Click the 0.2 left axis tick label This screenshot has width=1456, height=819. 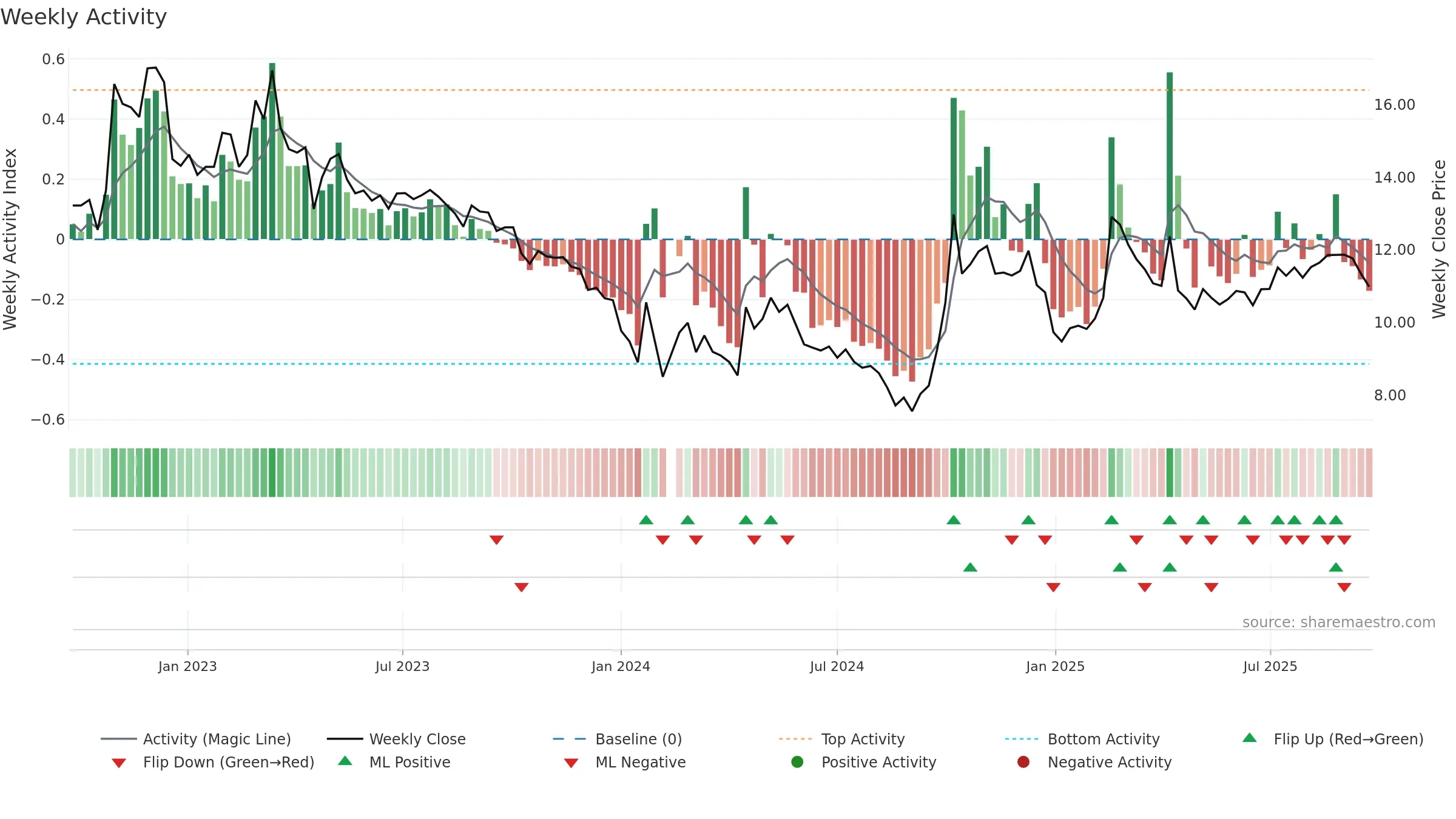coord(53,179)
